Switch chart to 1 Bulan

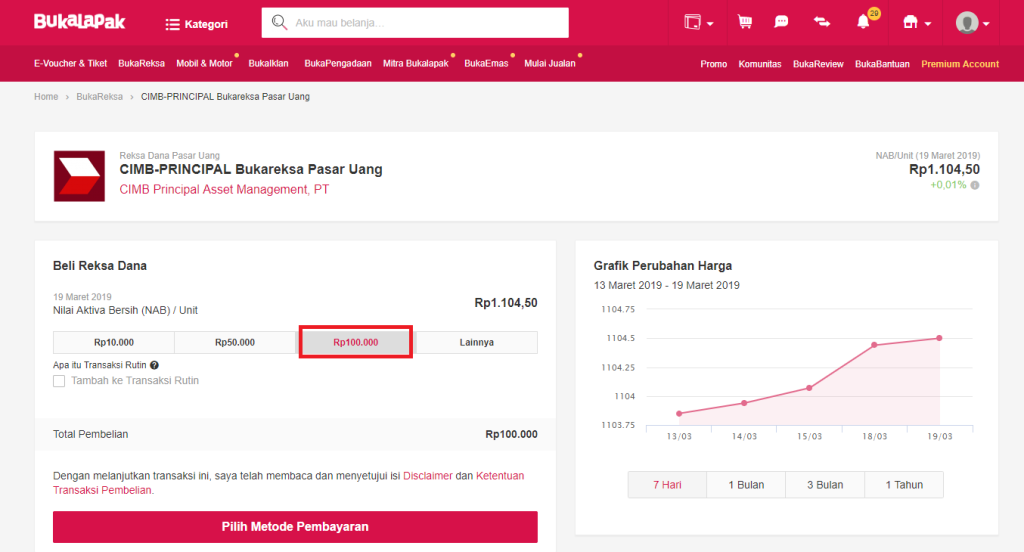[x=746, y=485]
